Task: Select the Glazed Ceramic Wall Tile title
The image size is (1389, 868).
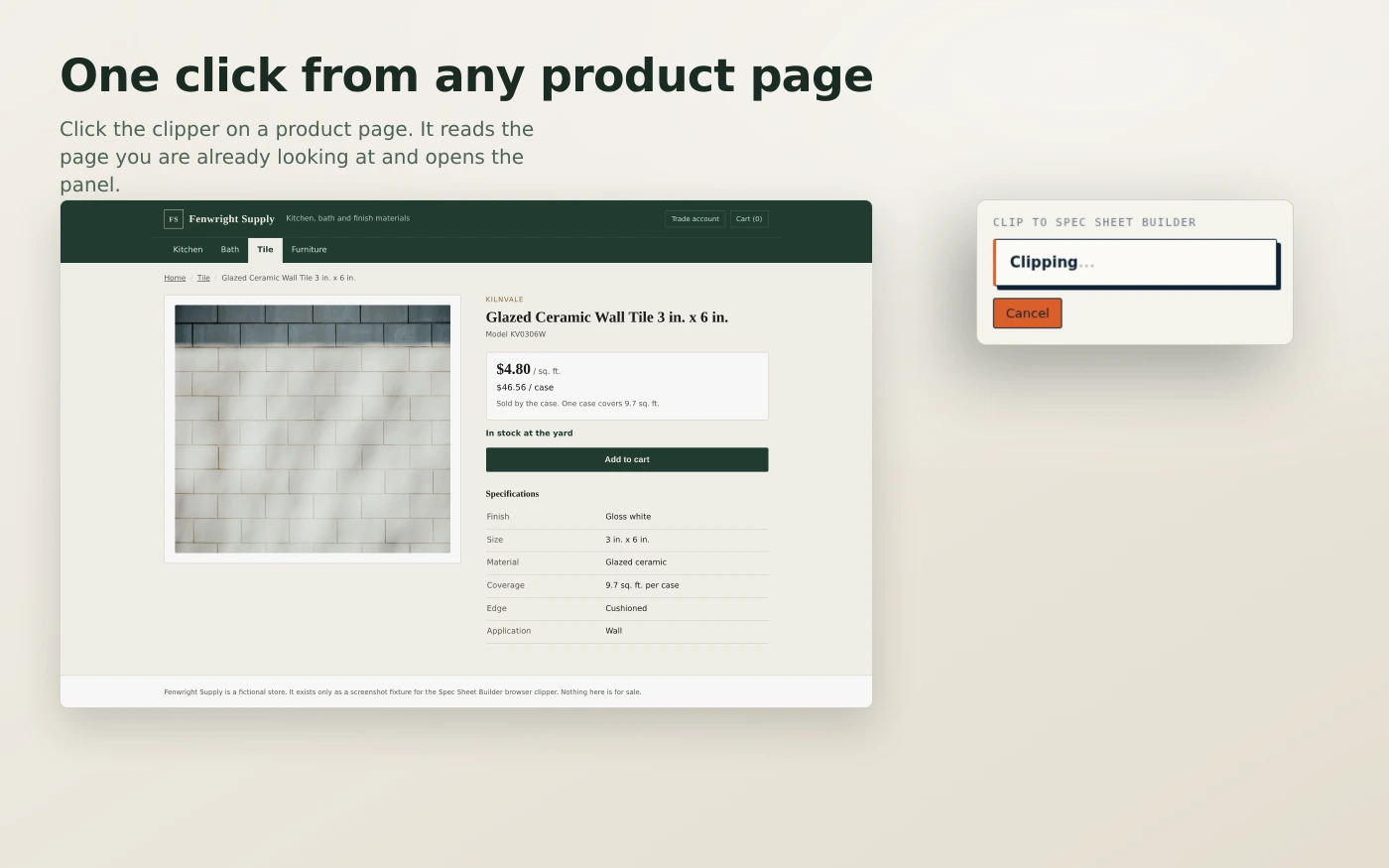Action: tap(606, 317)
